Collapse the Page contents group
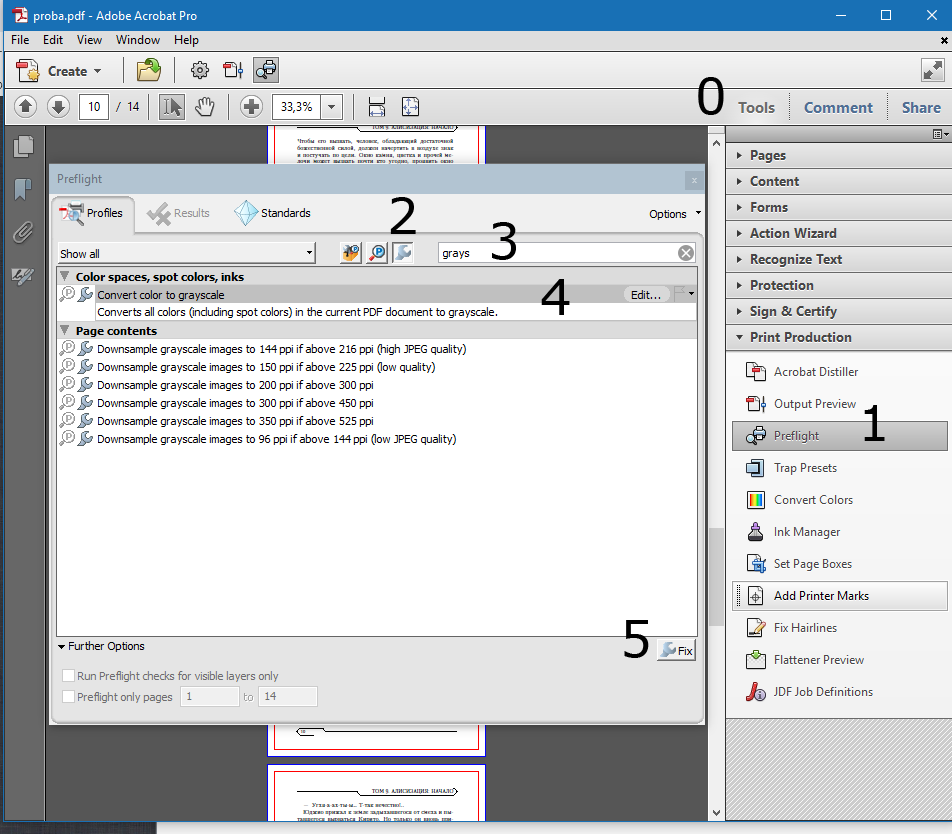The width and height of the screenshot is (952, 834). coord(65,331)
